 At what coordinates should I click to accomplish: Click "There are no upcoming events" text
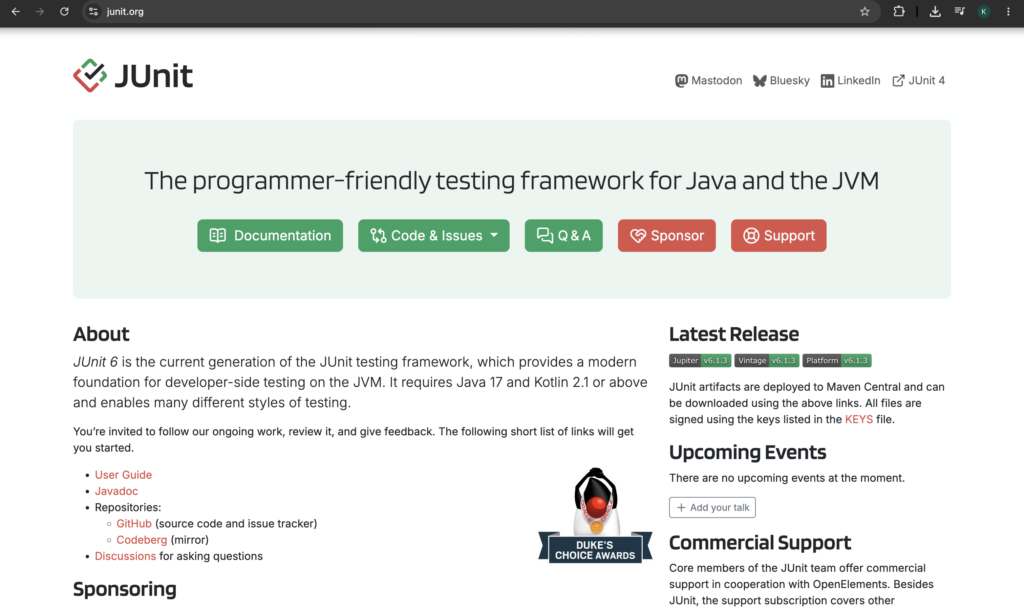pyautogui.click(x=786, y=478)
